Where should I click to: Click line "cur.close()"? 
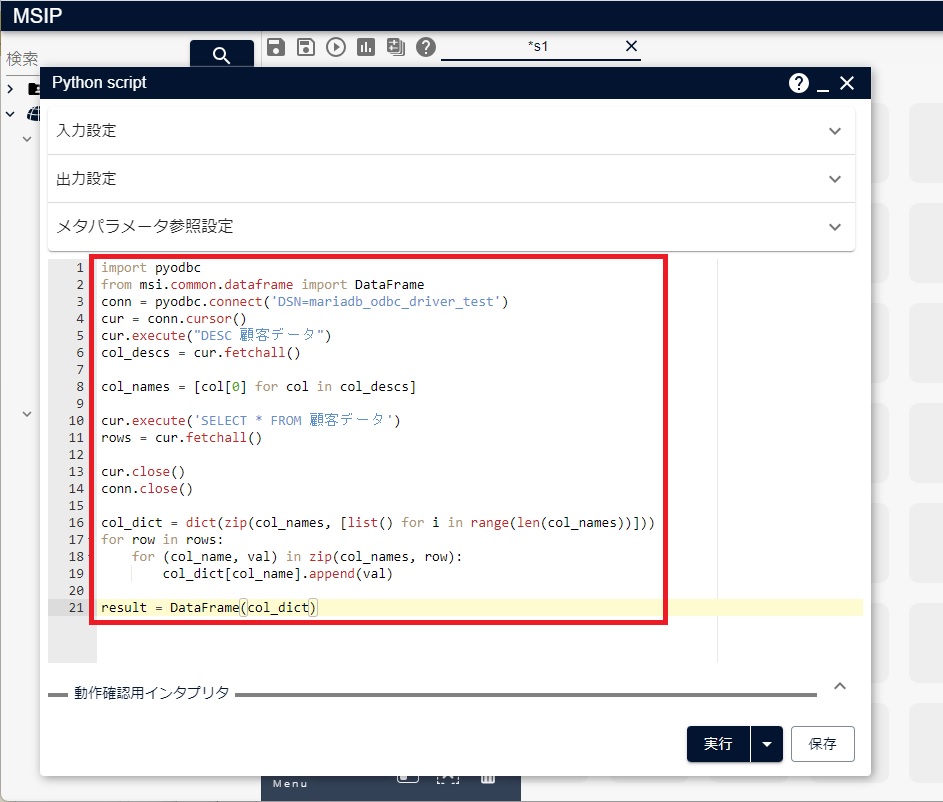143,471
